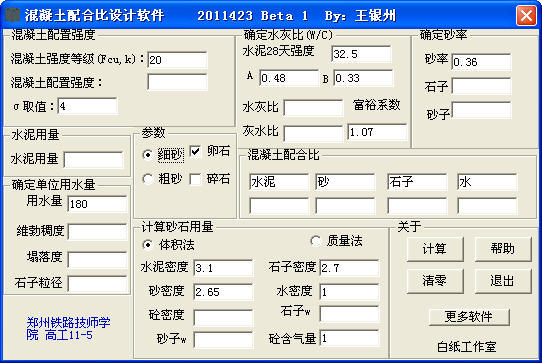This screenshot has height=363, width=542.
Task: Click the 用水量 field showing 180
Action: coord(97,204)
